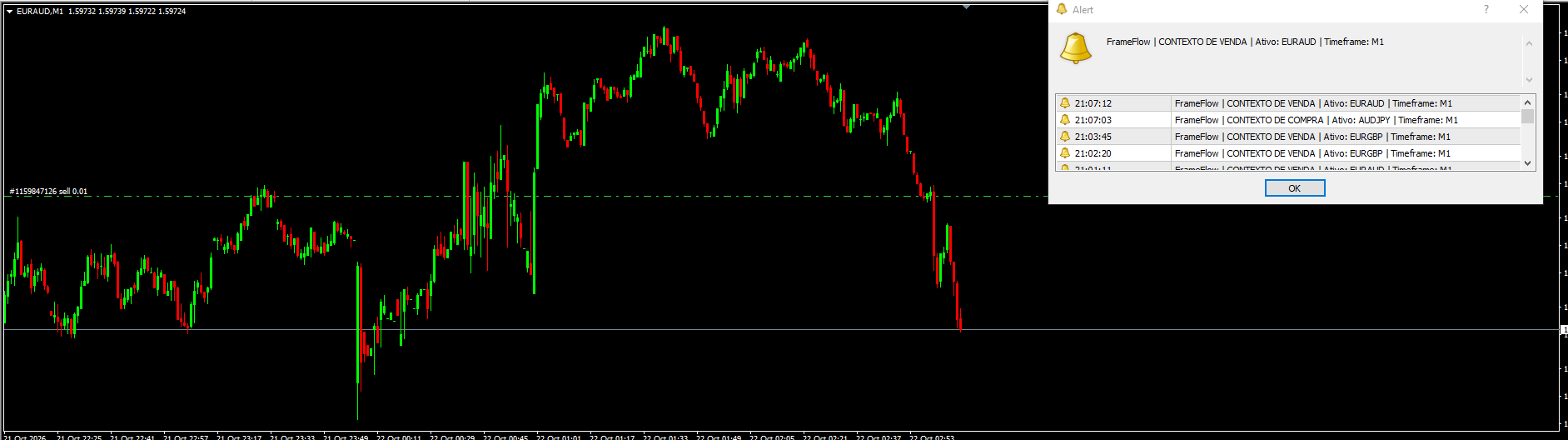
Task: Click OK to dismiss the Alert dialog
Action: click(x=1294, y=188)
